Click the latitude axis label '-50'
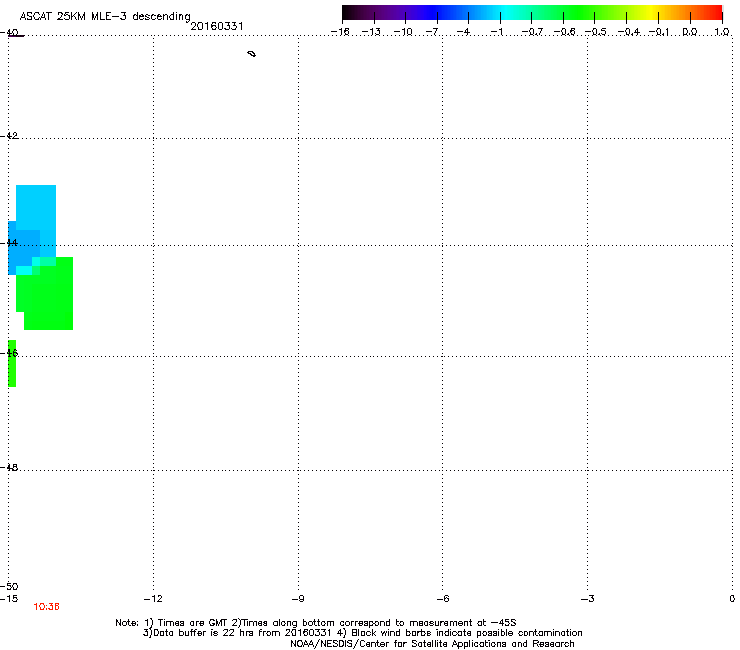This screenshot has width=740, height=650. pos(9,586)
